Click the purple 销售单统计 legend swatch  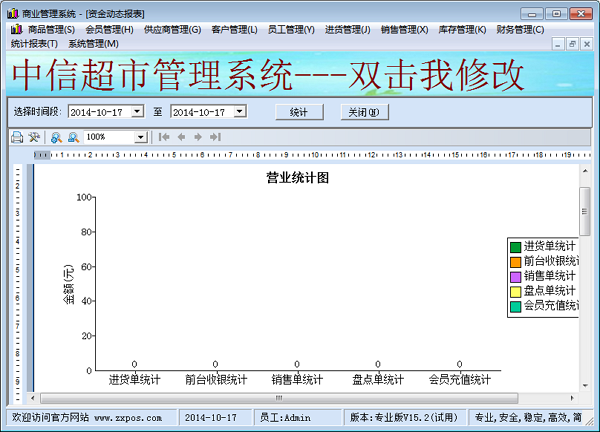515,277
